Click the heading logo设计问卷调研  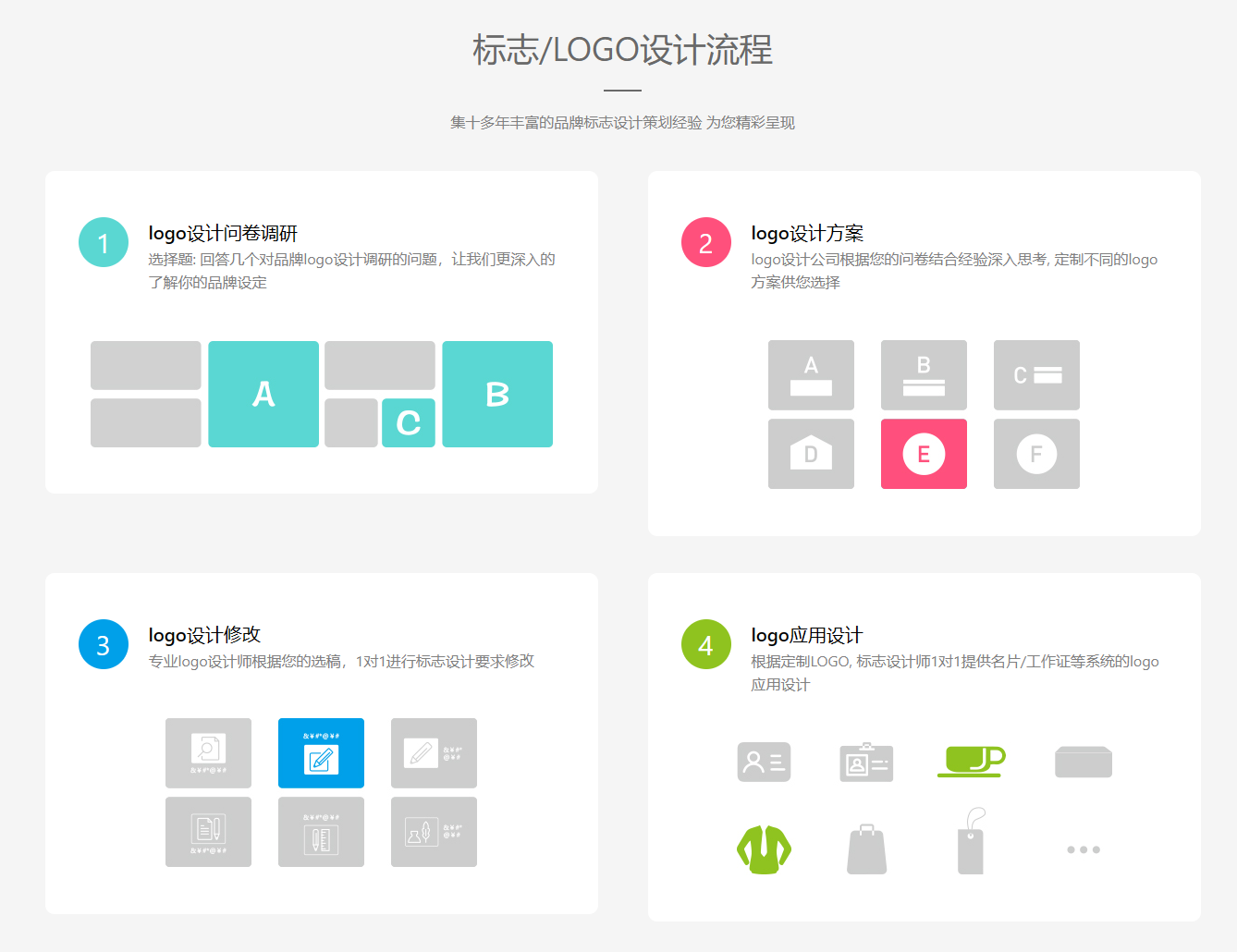tap(223, 233)
